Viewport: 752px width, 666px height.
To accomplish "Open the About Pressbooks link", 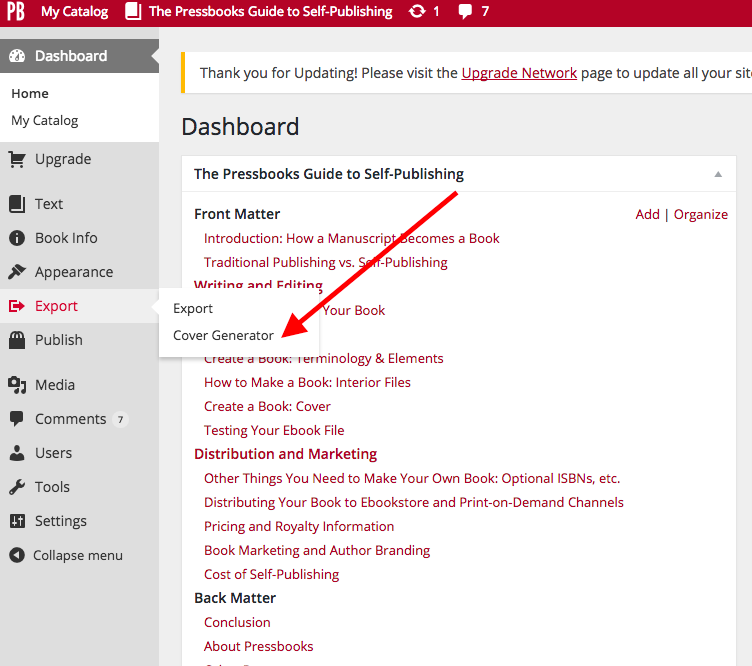I will 258,646.
